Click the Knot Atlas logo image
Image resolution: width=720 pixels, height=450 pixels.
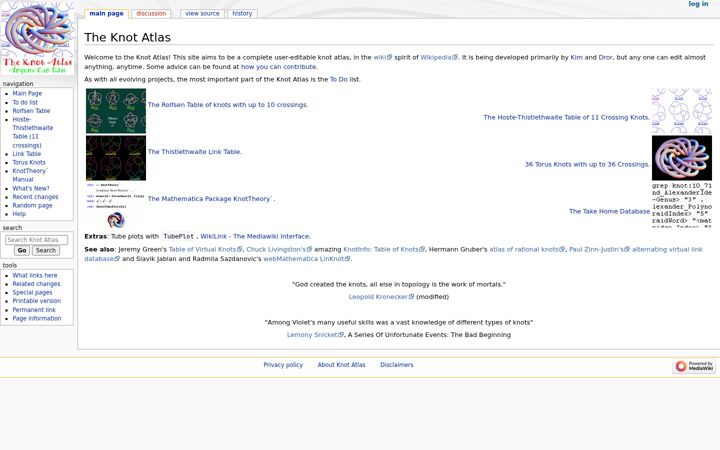click(37, 38)
